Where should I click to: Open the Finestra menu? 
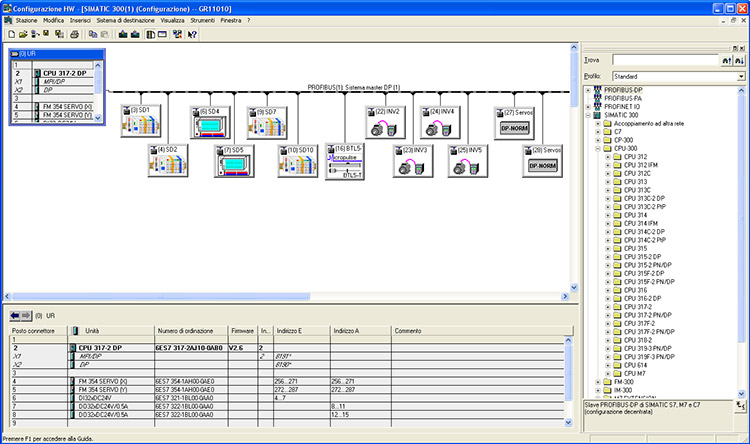pyautogui.click(x=231, y=21)
